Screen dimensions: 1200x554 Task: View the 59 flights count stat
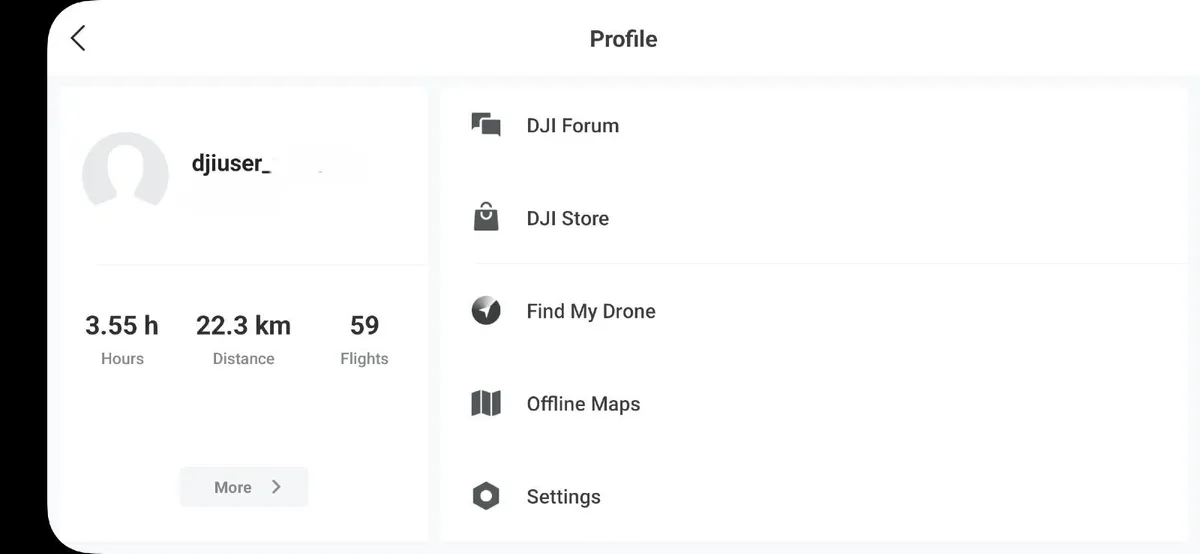[364, 326]
